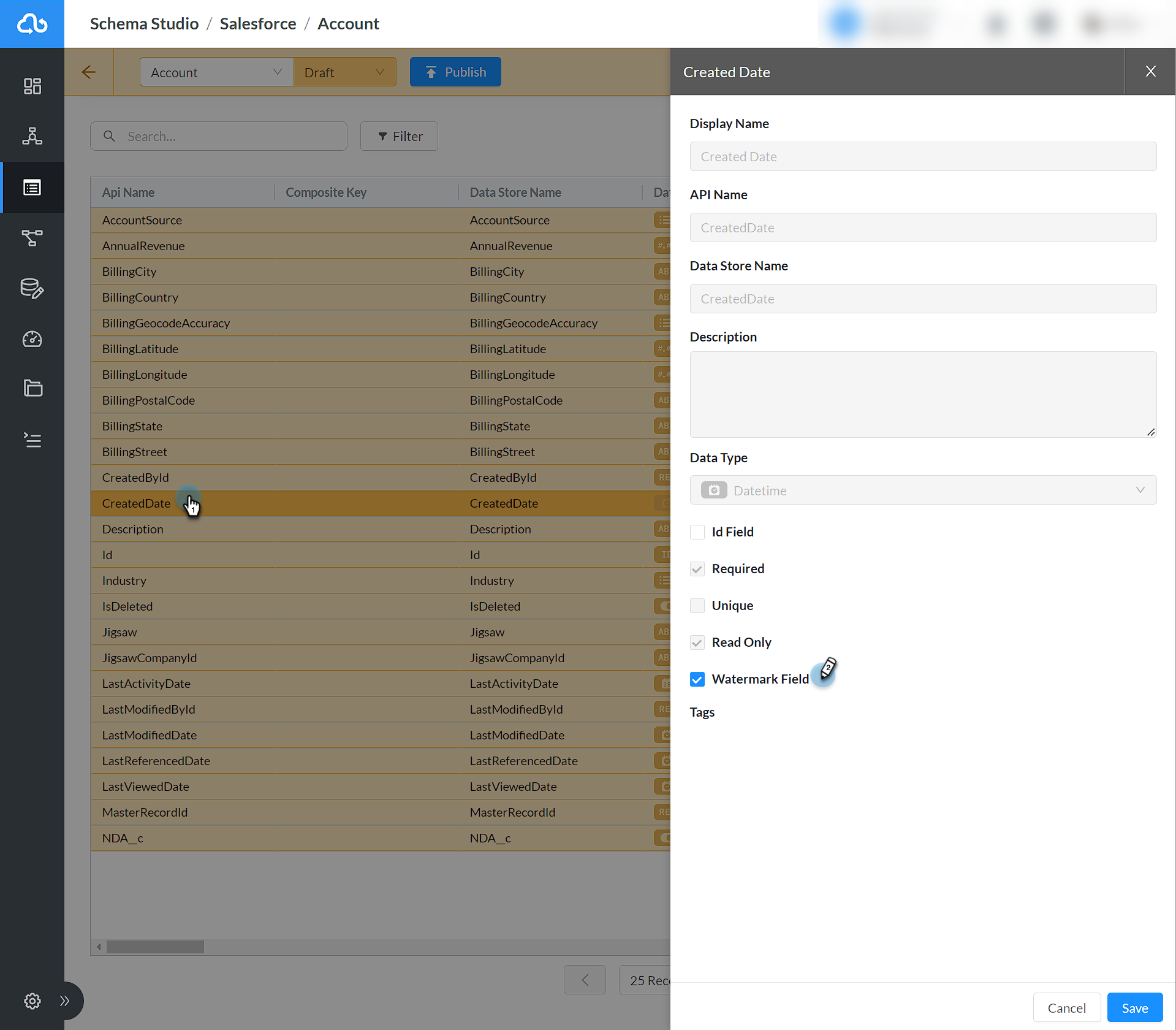Select the schema list sidebar icon
This screenshot has width=1176, height=1030.
[32, 187]
